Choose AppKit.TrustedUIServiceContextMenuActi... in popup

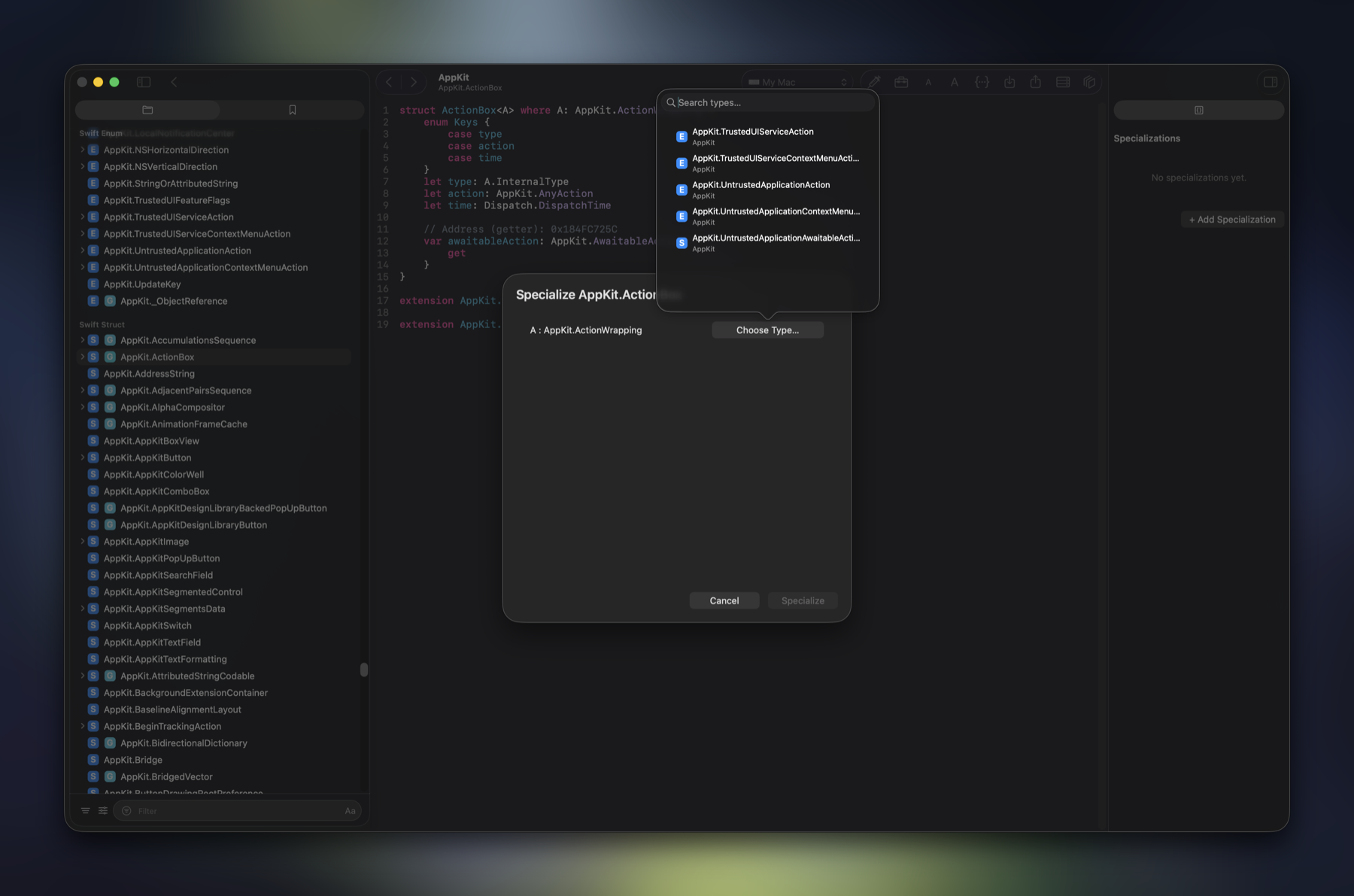768,163
